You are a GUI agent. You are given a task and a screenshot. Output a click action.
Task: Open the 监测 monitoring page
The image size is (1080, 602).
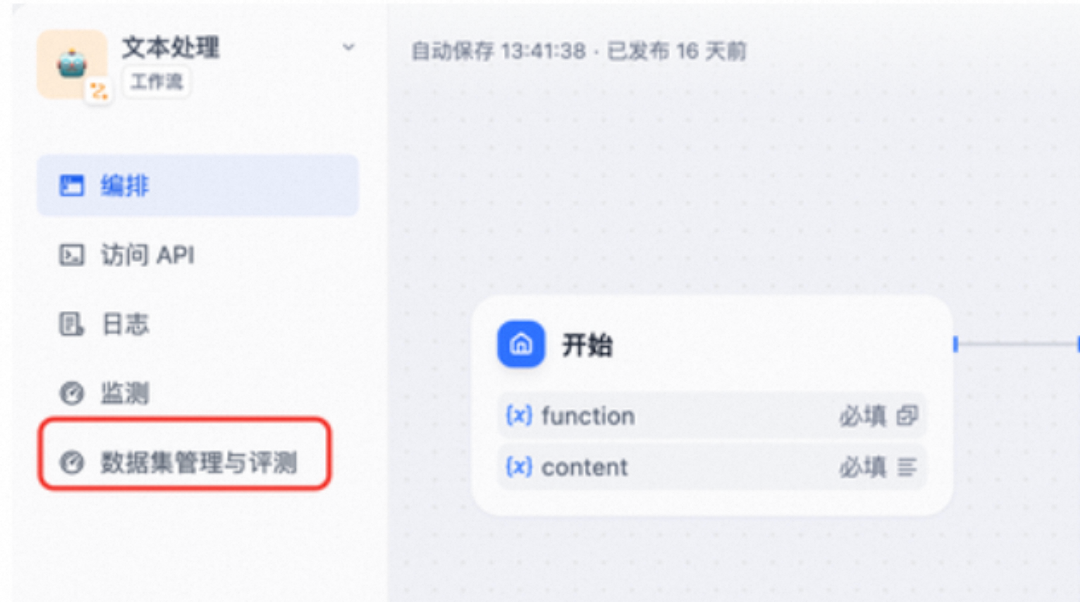pos(198,393)
